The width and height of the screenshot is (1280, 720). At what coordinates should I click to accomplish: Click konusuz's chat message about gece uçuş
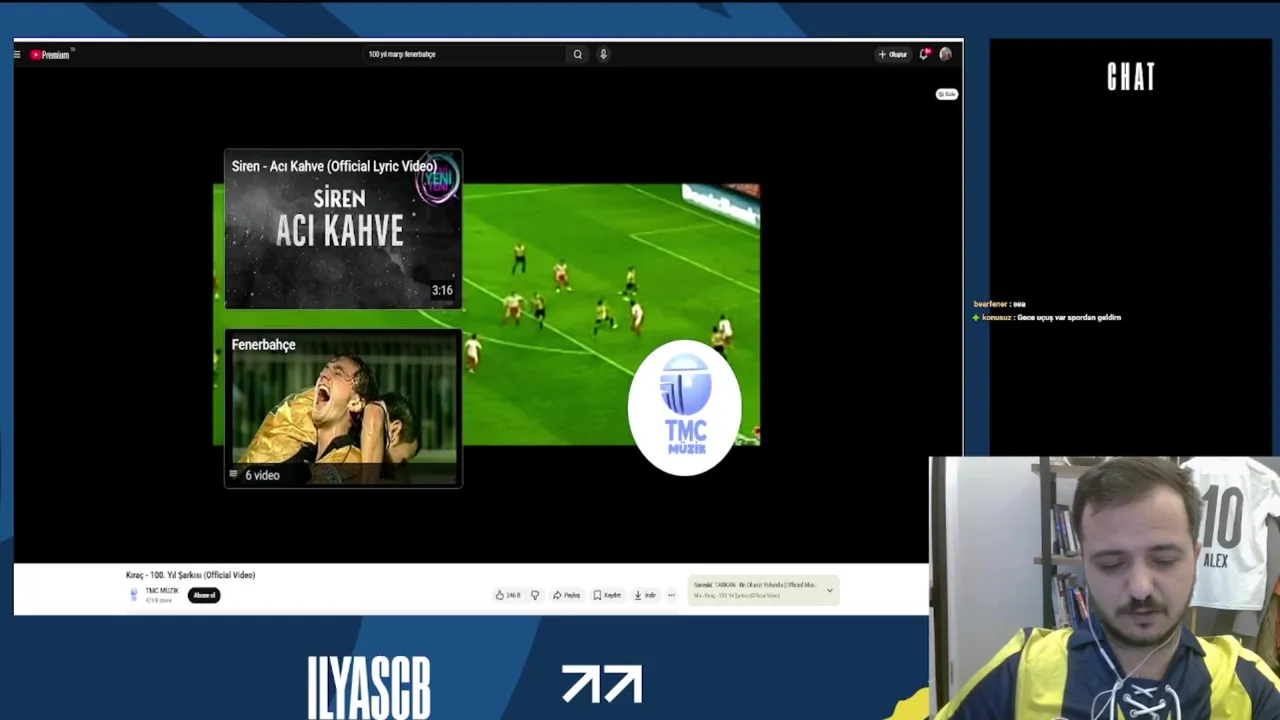pyautogui.click(x=1069, y=317)
